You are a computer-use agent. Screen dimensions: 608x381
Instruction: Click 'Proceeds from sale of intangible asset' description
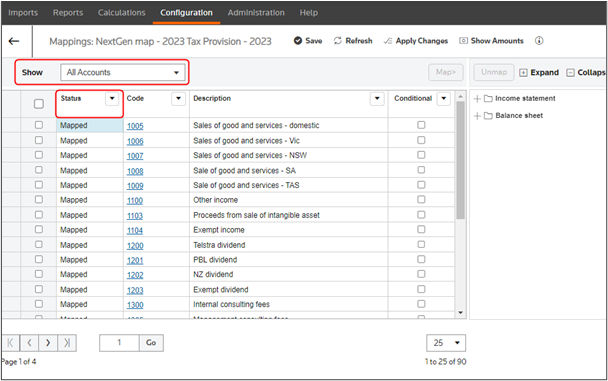coord(256,215)
